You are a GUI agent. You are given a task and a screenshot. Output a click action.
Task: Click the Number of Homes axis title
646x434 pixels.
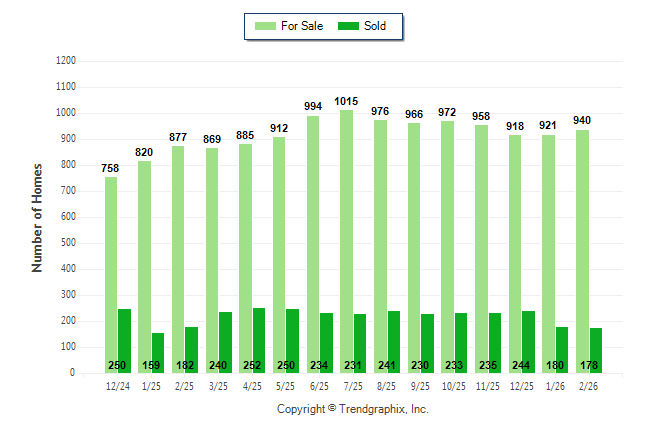[37, 217]
